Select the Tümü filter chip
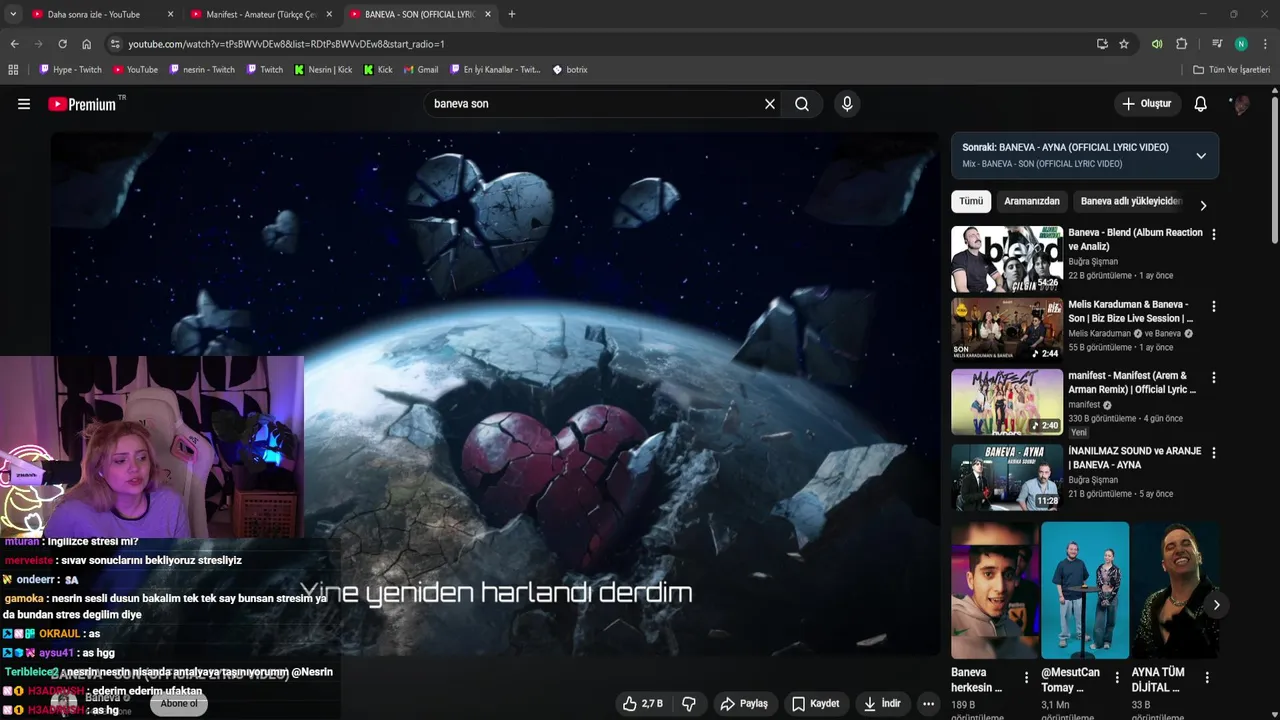This screenshot has width=1280, height=720. pyautogui.click(x=971, y=202)
